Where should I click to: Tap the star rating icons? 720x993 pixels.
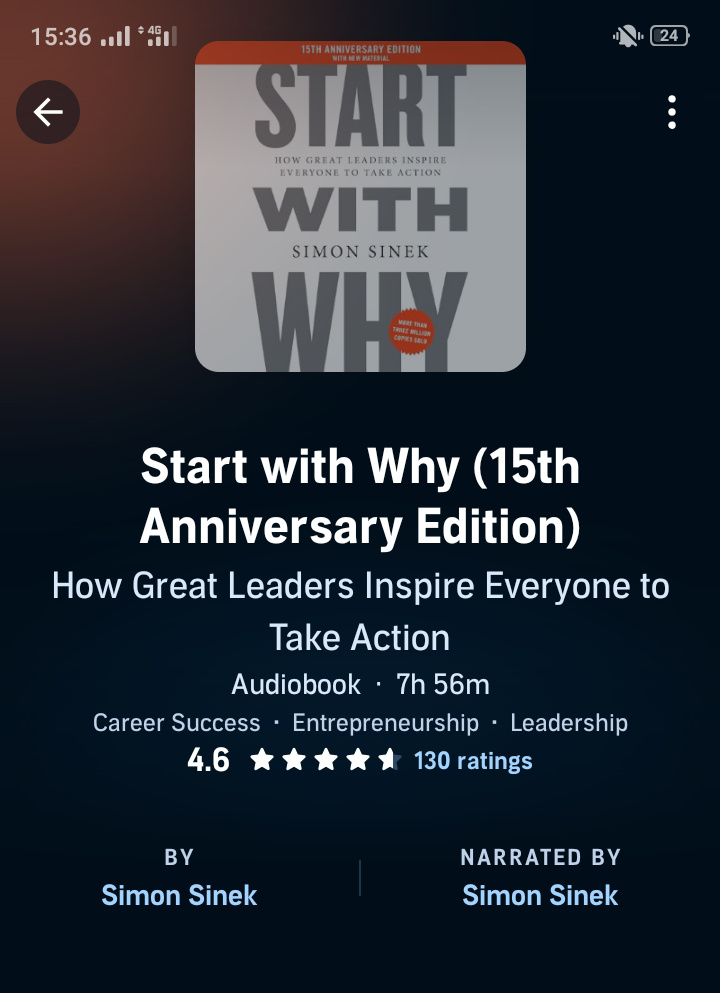coord(325,760)
